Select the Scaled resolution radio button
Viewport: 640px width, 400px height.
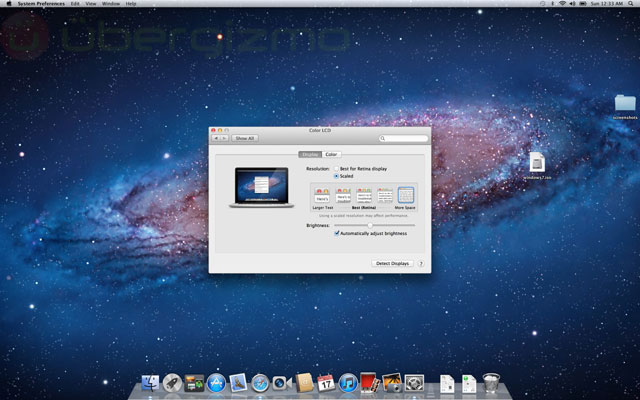[x=337, y=176]
